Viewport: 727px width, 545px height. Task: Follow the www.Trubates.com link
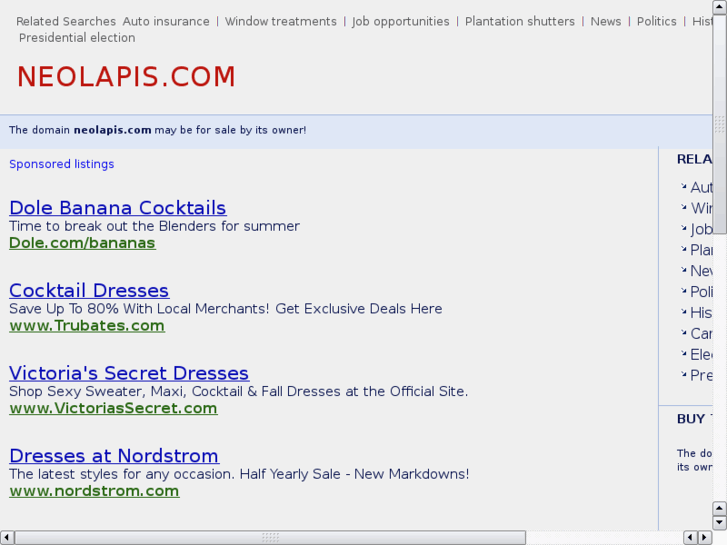(x=87, y=326)
